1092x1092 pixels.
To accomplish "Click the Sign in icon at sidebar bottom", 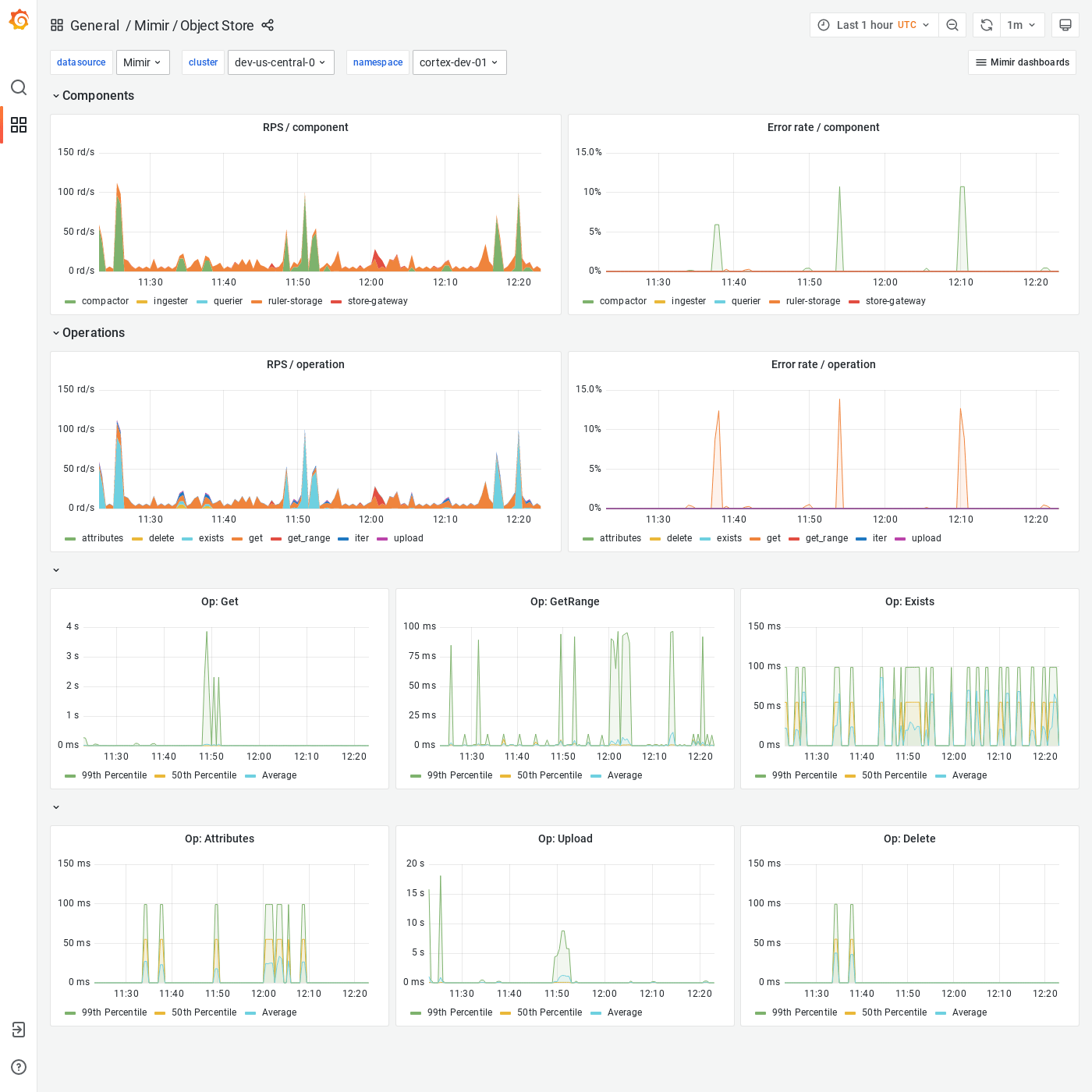I will point(19,1030).
